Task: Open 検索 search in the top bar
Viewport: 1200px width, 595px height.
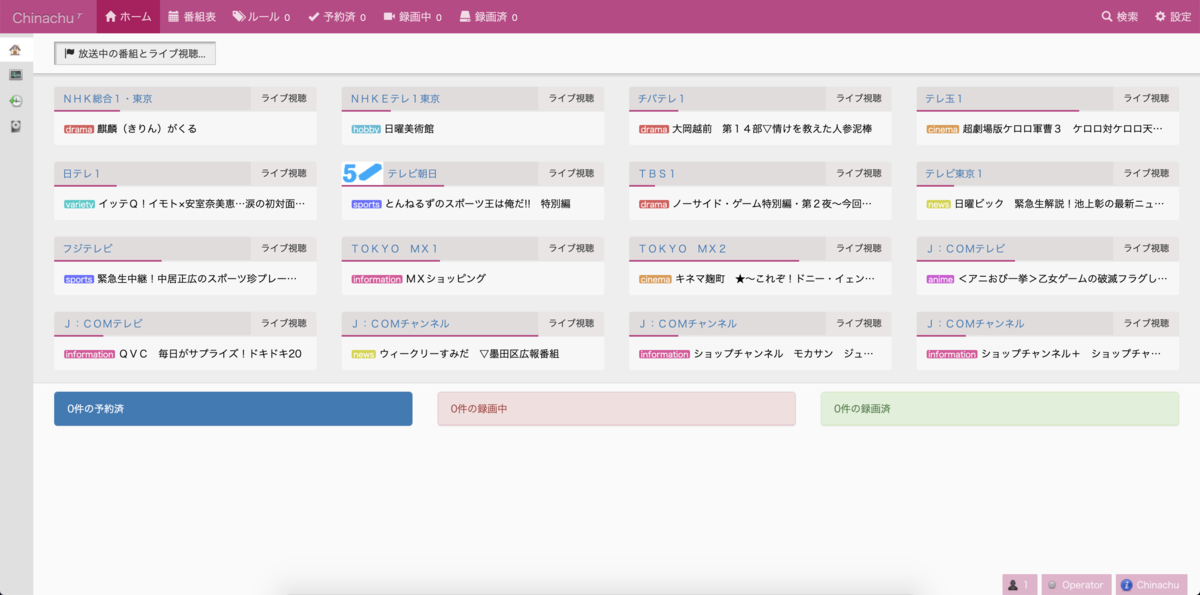Action: point(1119,17)
